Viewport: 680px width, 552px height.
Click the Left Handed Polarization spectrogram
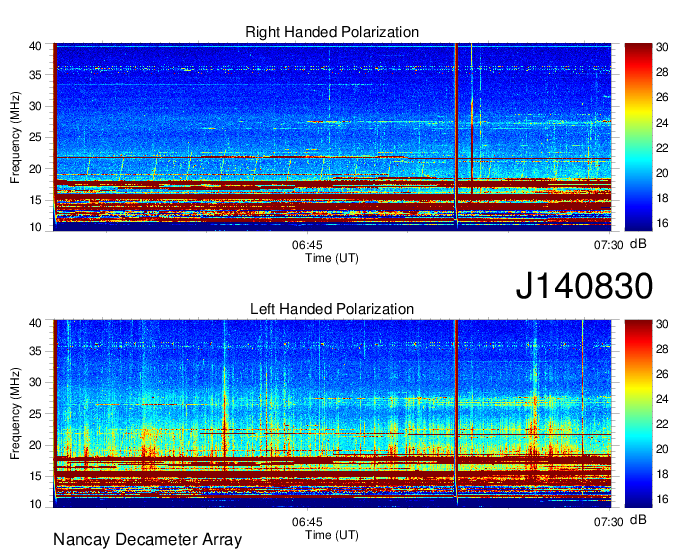332,414
